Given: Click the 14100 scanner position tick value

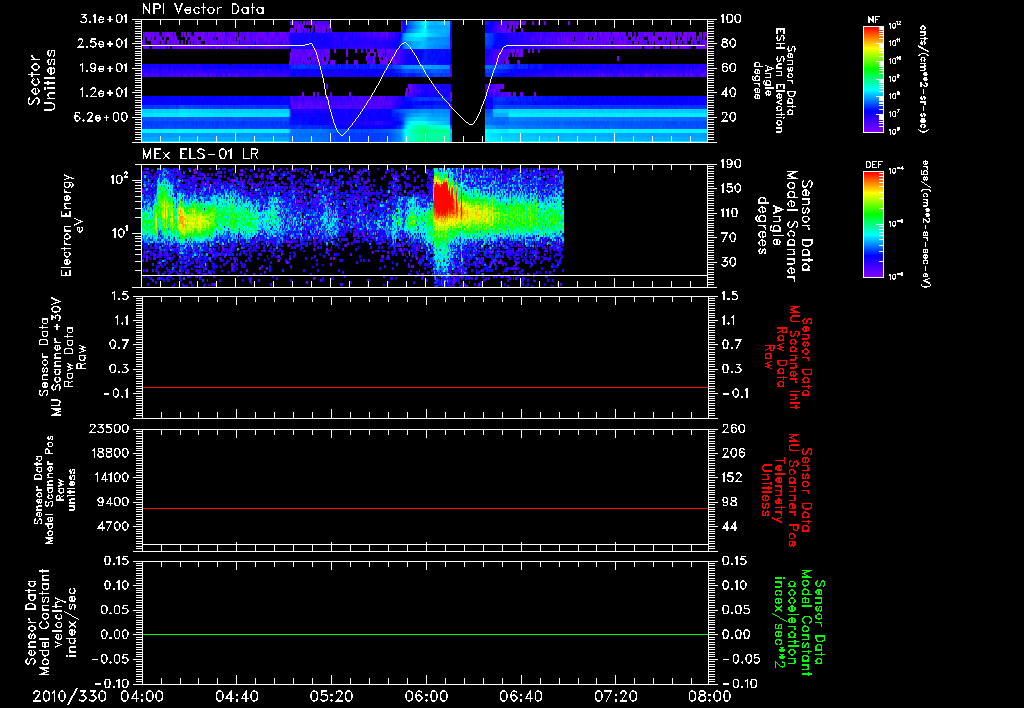Looking at the screenshot, I should click(109, 477).
